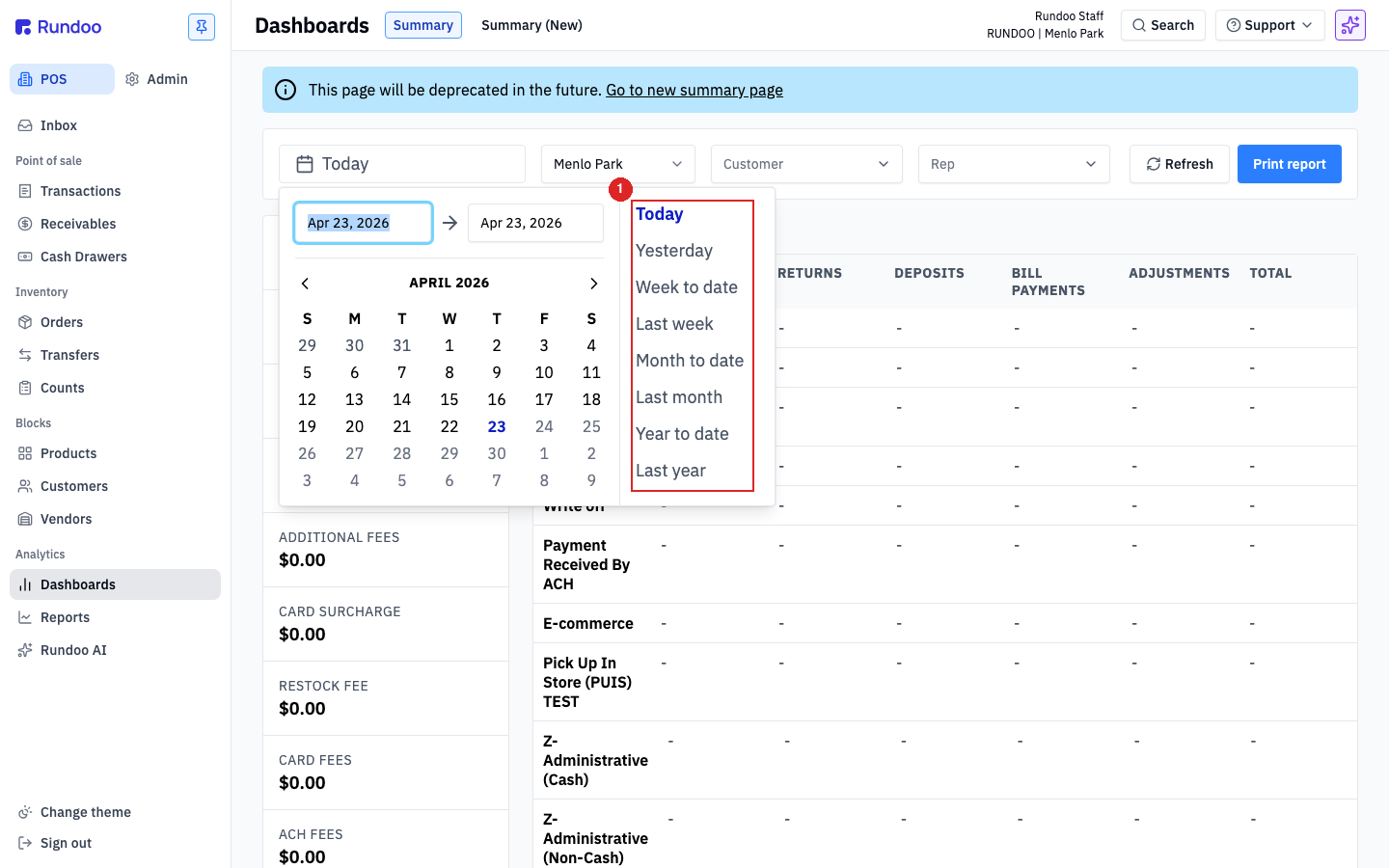Screen dimensions: 1389x868
Task: Choose the Yesterday preset
Action: (674, 251)
